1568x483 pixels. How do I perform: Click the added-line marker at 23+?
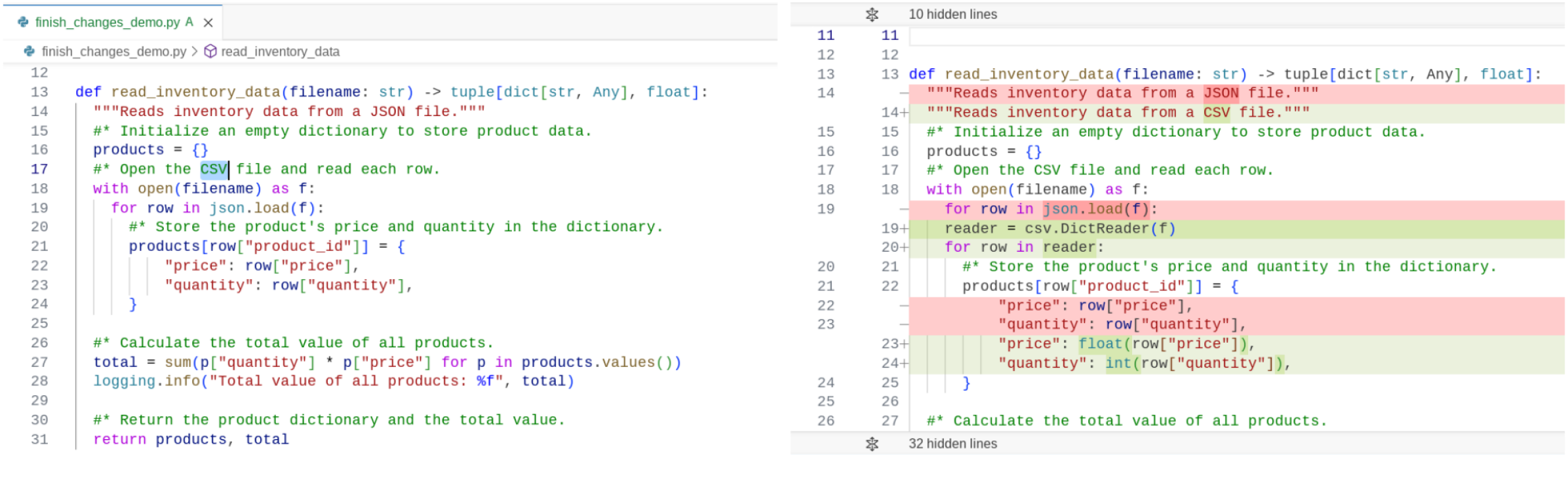[x=905, y=344]
